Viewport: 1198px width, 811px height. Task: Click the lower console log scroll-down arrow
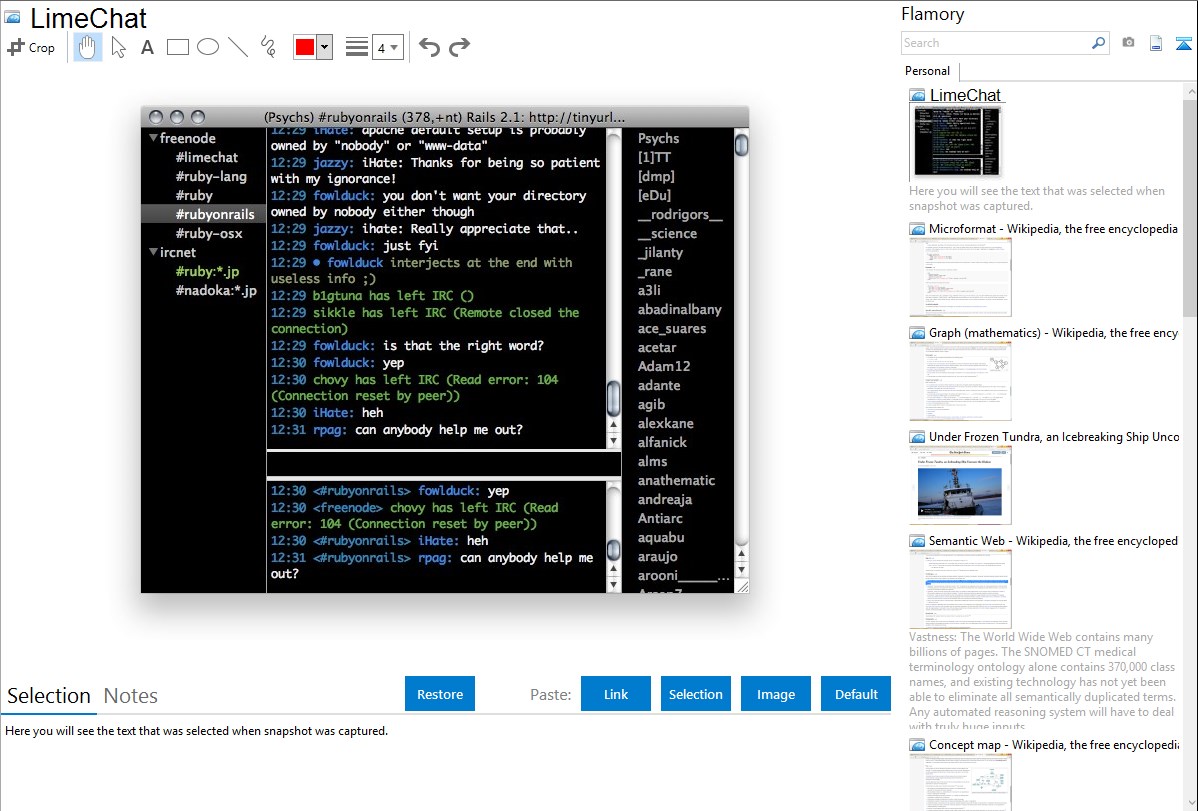(613, 585)
